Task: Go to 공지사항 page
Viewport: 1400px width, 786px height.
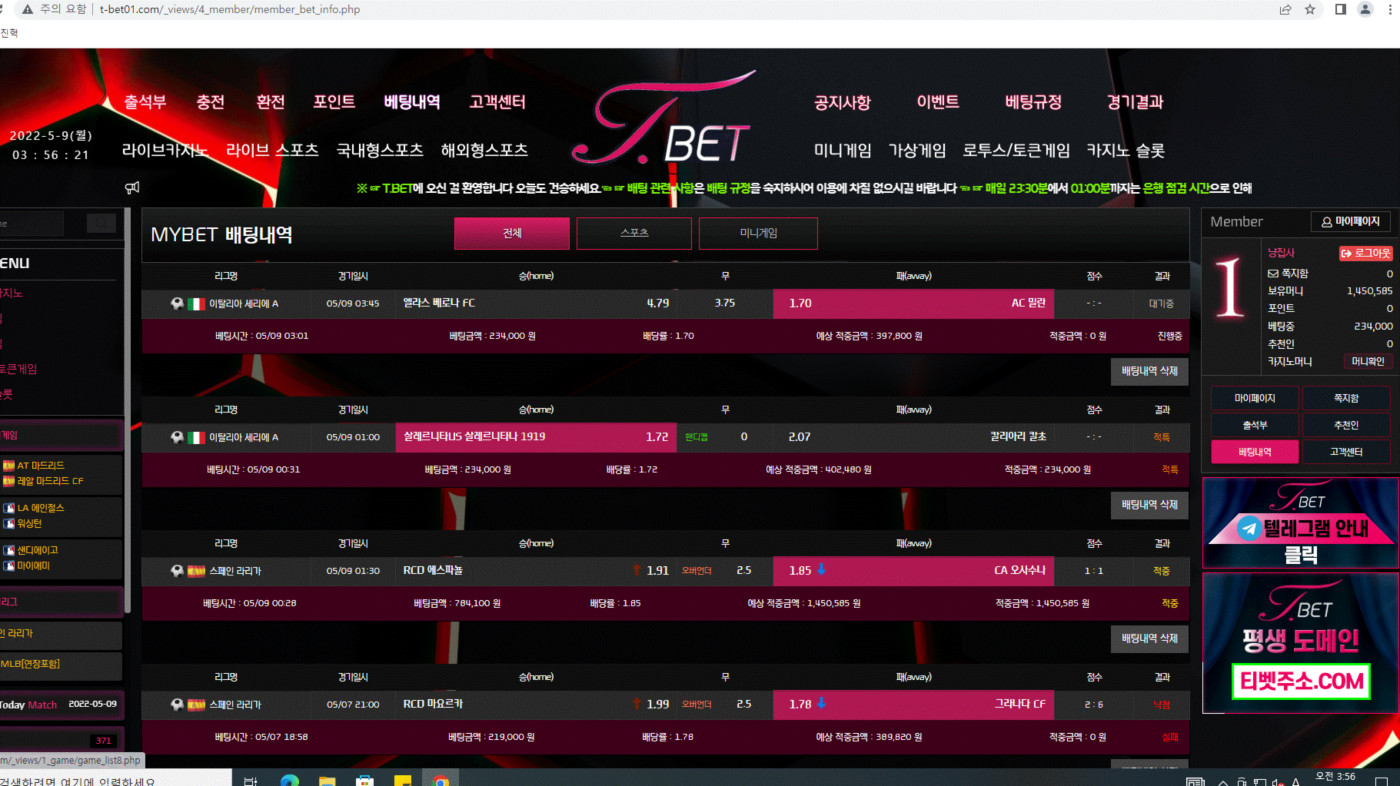Action: (842, 102)
